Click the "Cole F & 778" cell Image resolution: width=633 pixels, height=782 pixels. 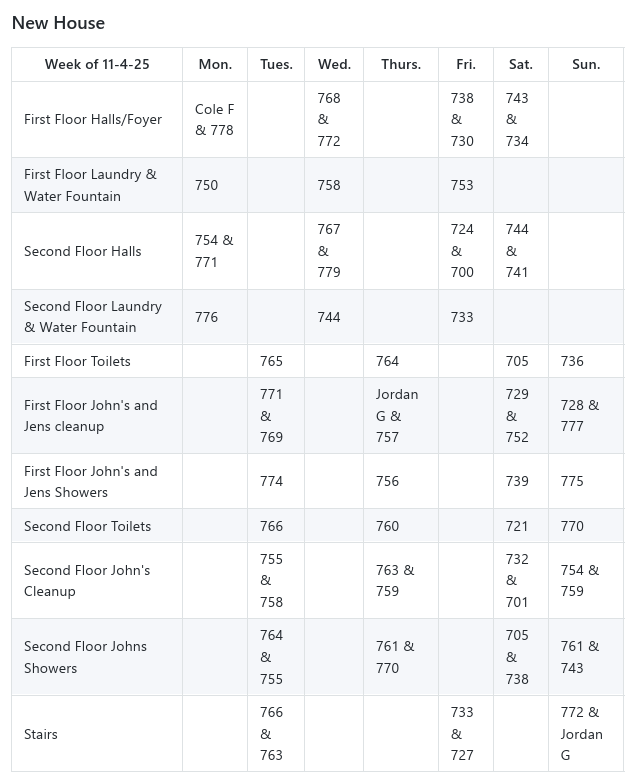click(215, 120)
